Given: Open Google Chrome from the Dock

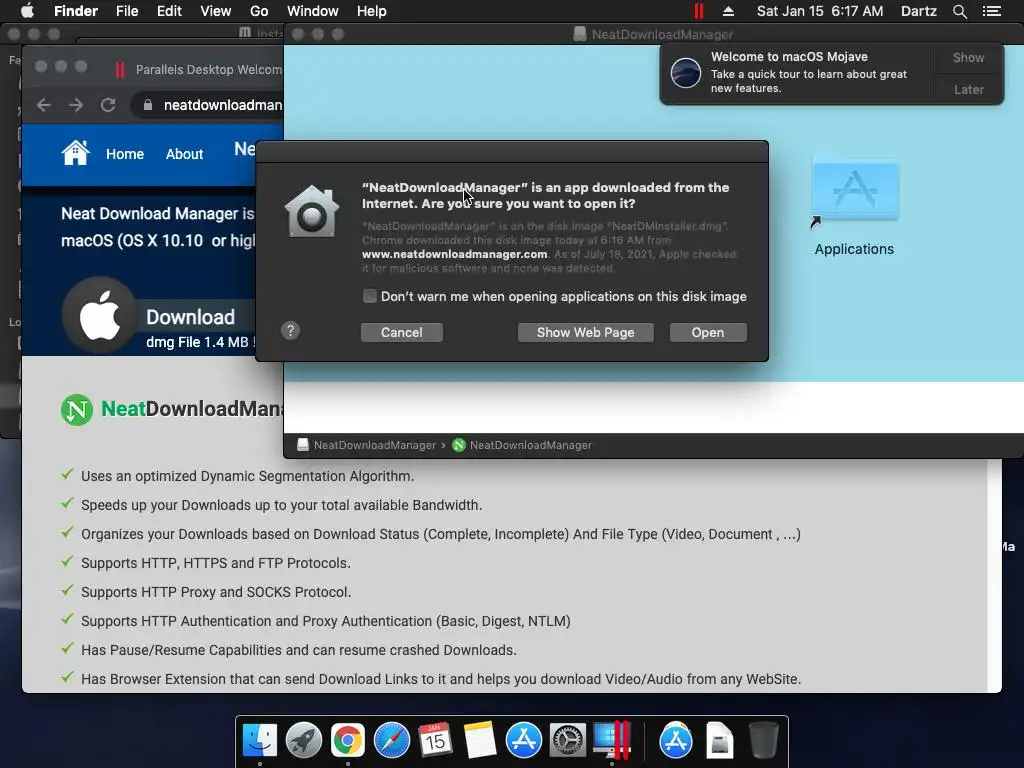Looking at the screenshot, I should (x=347, y=740).
